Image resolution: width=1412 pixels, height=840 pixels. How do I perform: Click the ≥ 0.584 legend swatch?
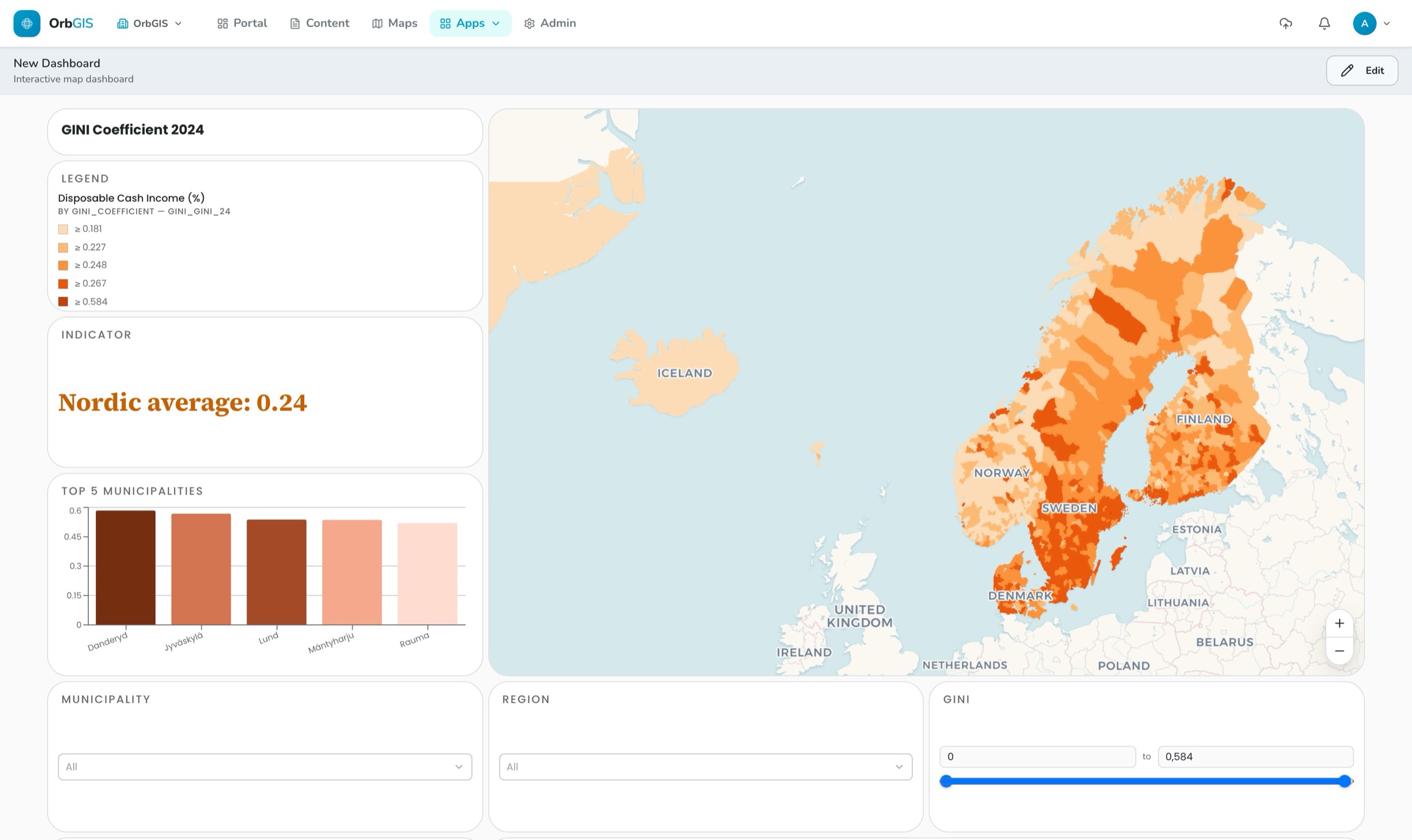[63, 302]
